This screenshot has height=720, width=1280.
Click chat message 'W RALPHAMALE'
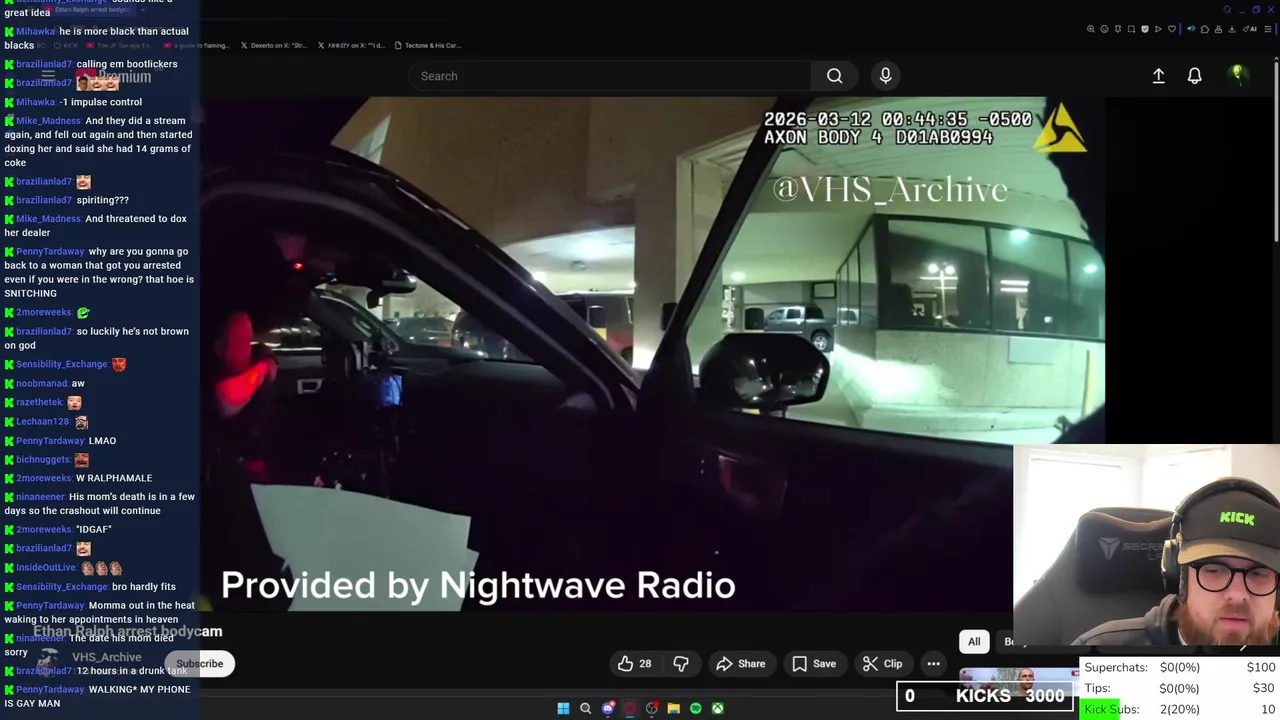(x=114, y=478)
